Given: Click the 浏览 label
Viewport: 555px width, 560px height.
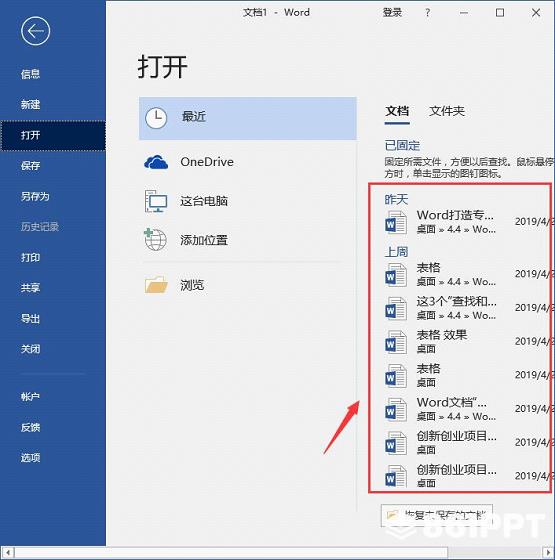Looking at the screenshot, I should click(x=192, y=285).
